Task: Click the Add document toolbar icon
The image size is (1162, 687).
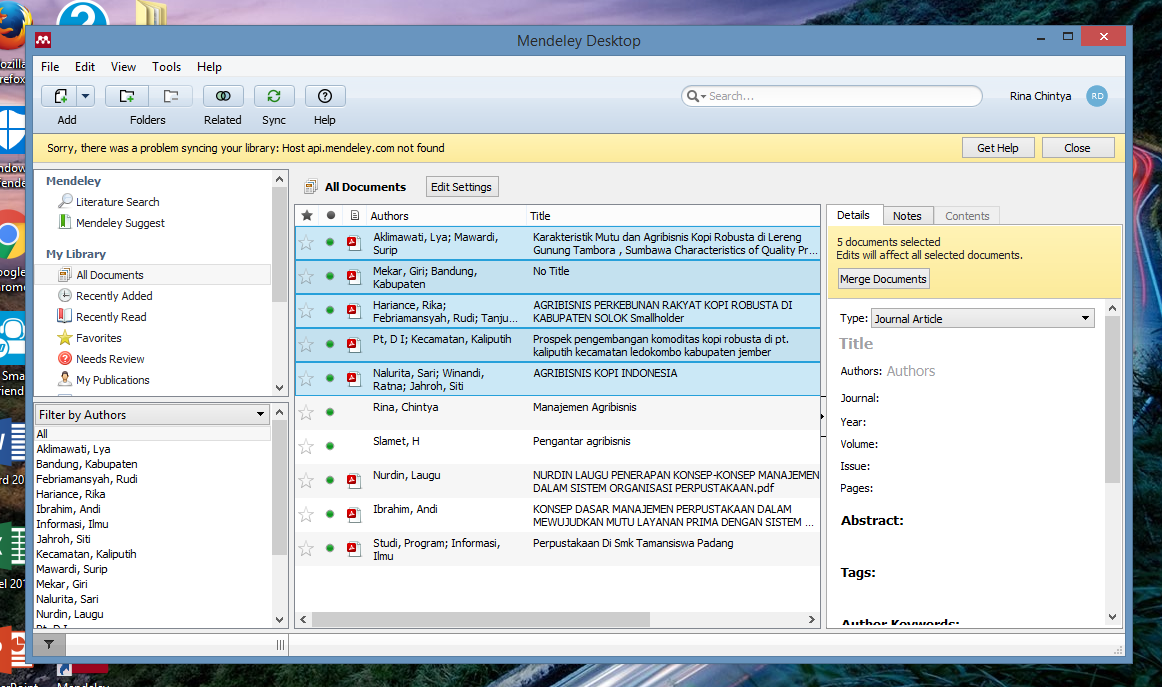Action: click(x=61, y=96)
